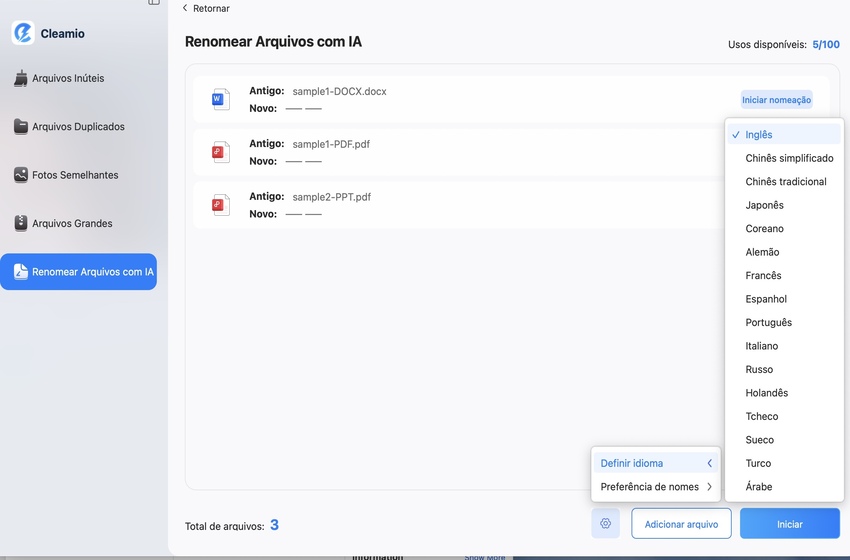Click the Cleamio logo icon

pos(23,33)
